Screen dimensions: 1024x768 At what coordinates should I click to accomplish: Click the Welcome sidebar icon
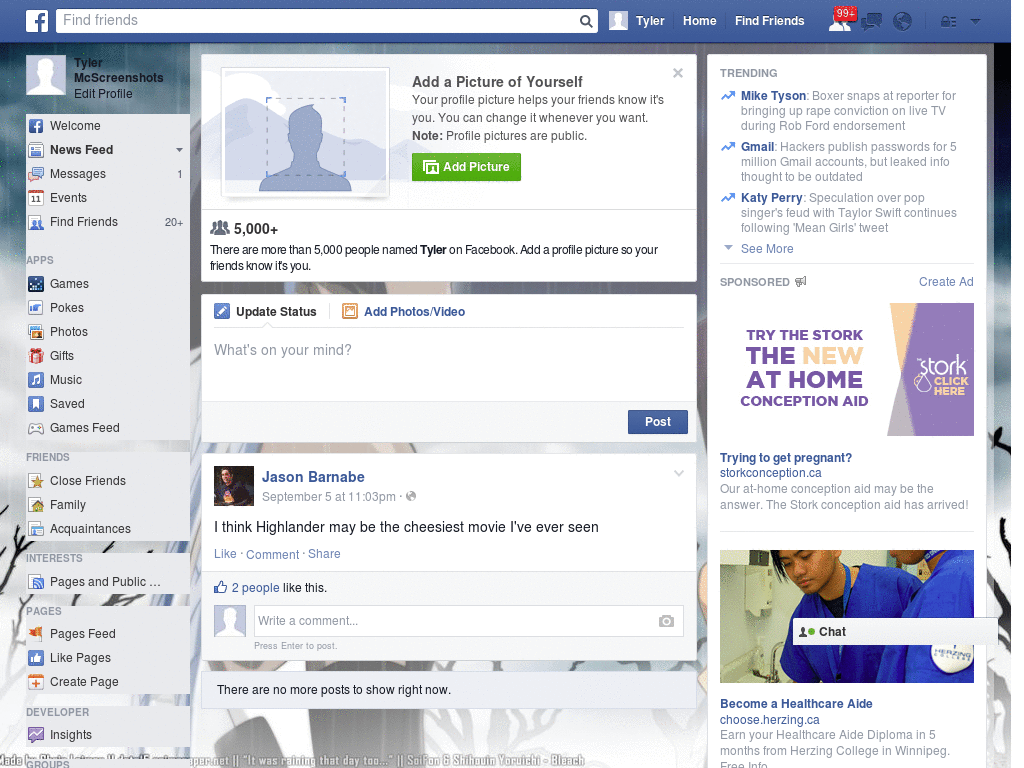(36, 126)
